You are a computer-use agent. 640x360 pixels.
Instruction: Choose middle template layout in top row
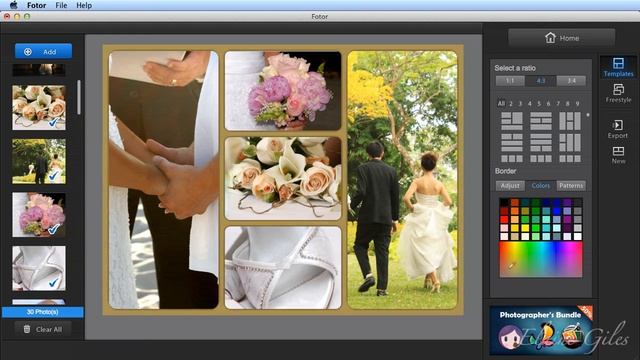pos(541,121)
